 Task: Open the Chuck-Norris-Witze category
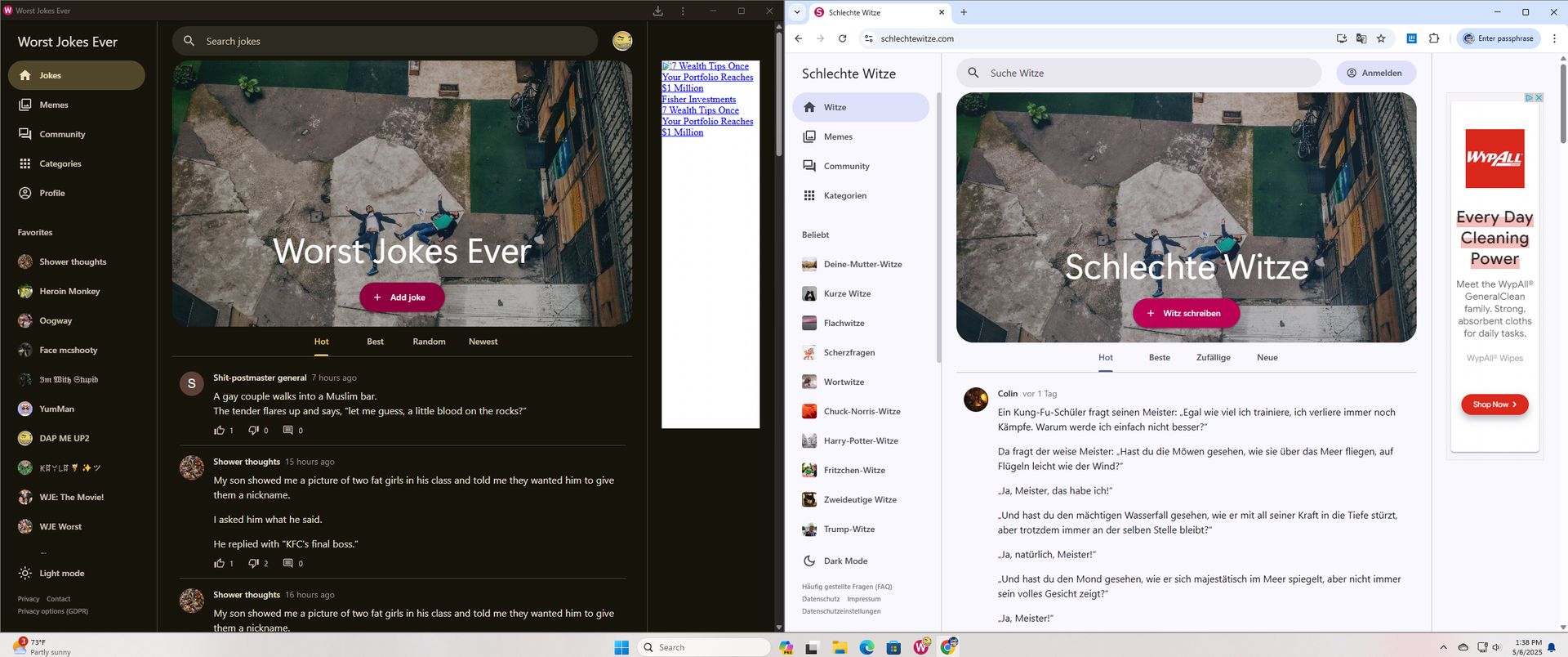[x=862, y=411]
